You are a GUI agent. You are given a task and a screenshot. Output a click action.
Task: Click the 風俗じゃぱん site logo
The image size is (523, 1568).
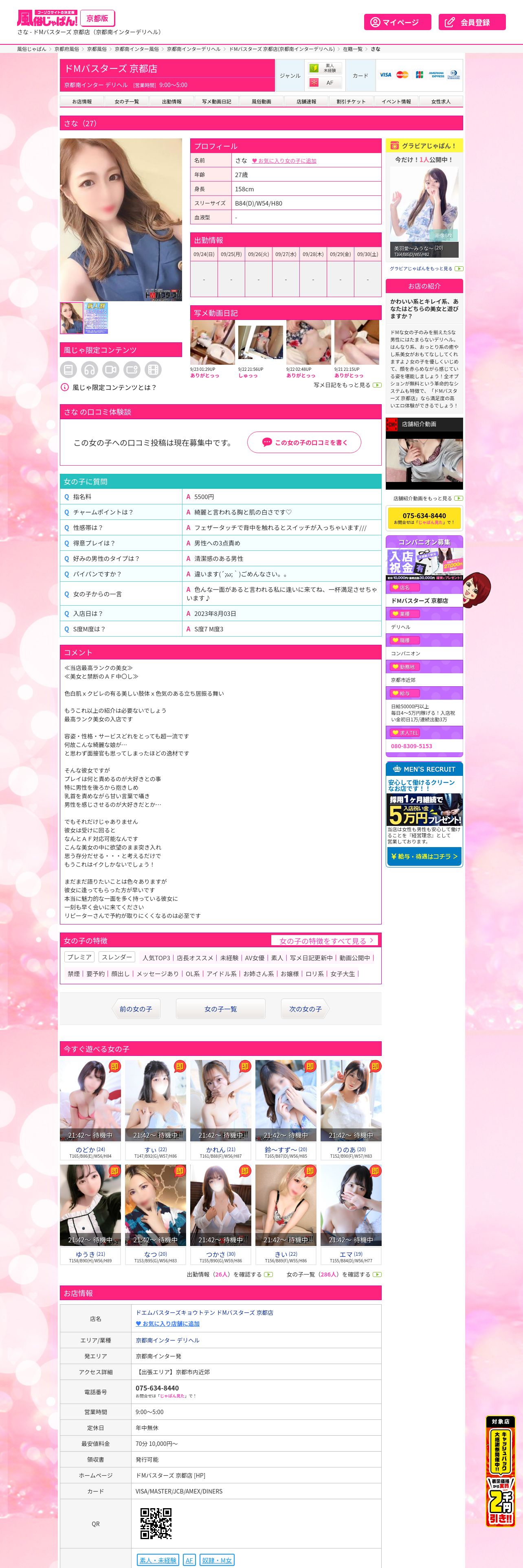tap(47, 18)
